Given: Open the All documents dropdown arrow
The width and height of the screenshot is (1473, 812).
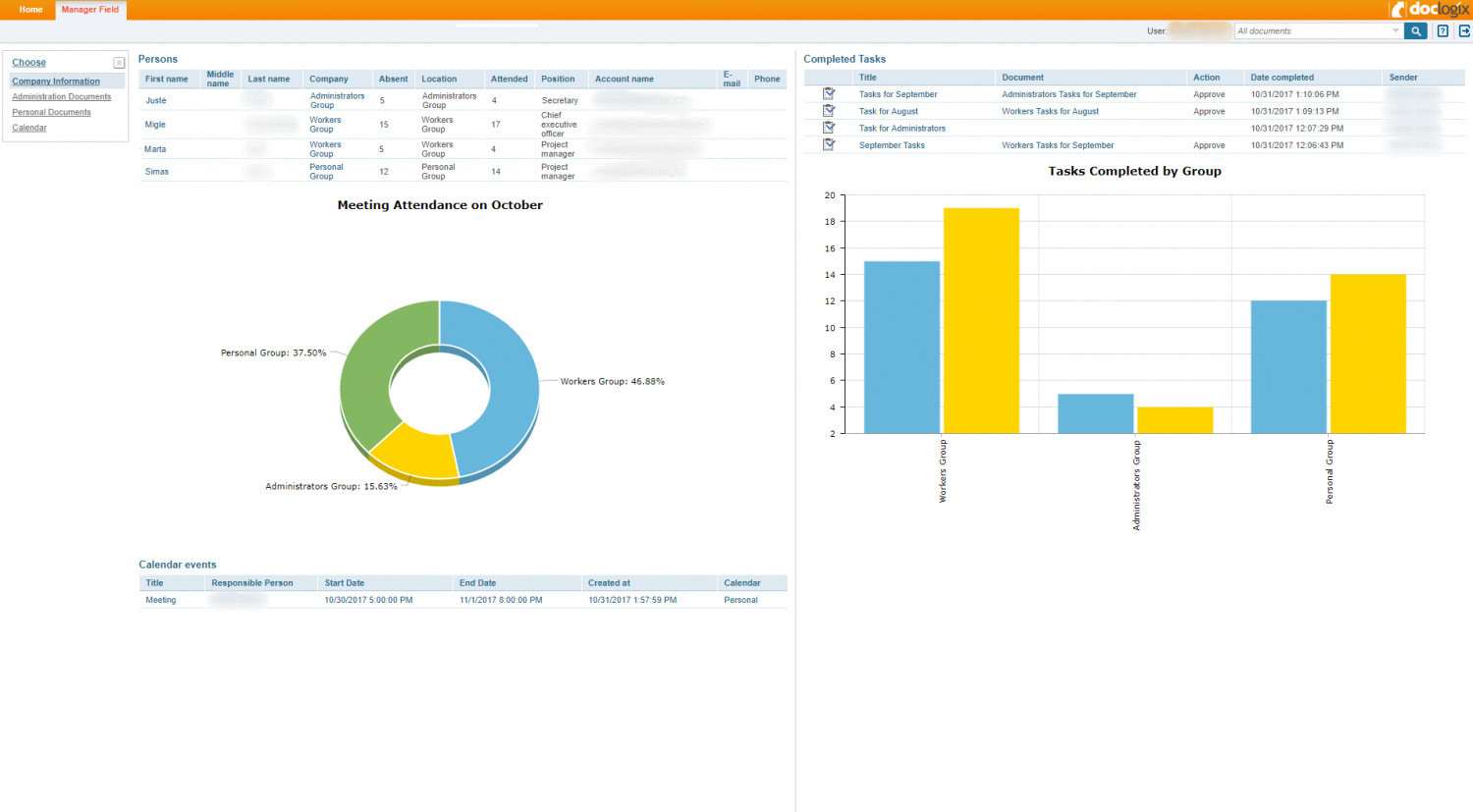Looking at the screenshot, I should pyautogui.click(x=1394, y=31).
